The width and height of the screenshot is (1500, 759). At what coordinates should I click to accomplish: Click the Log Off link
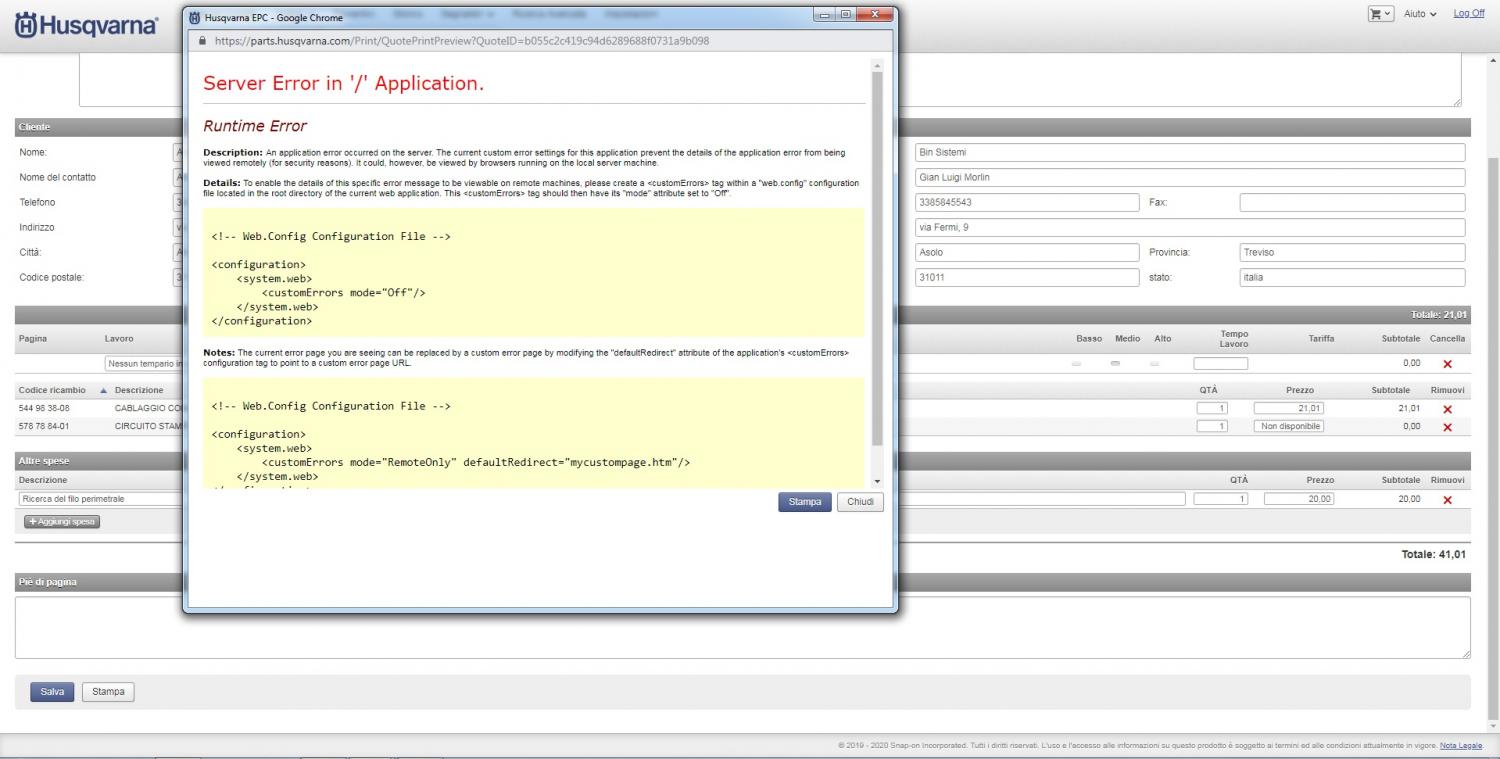tap(1468, 13)
